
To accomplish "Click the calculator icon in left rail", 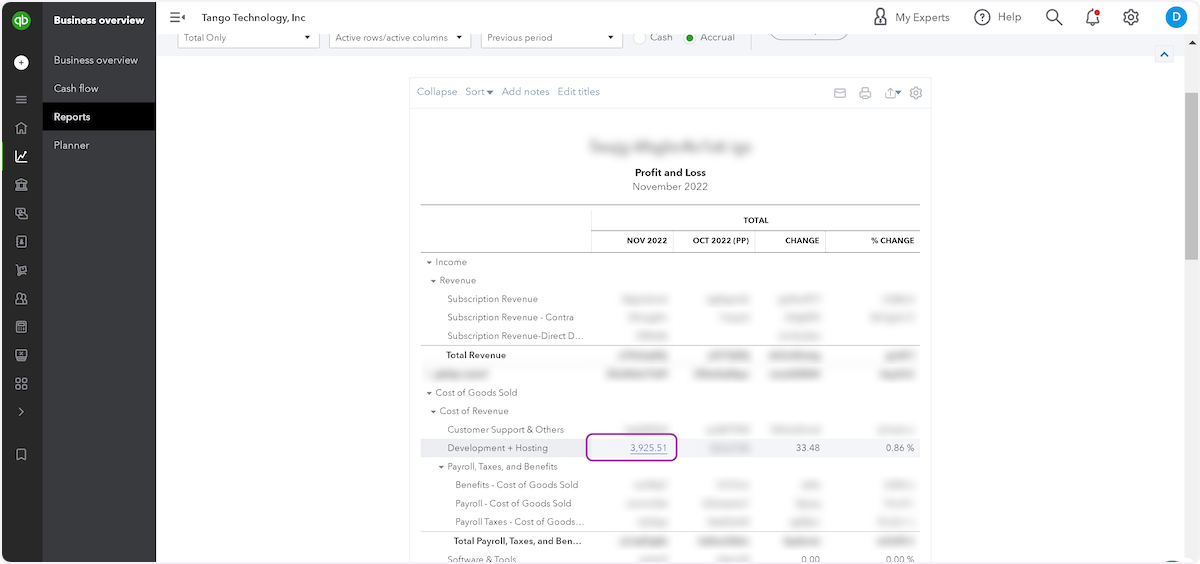I will point(21,327).
